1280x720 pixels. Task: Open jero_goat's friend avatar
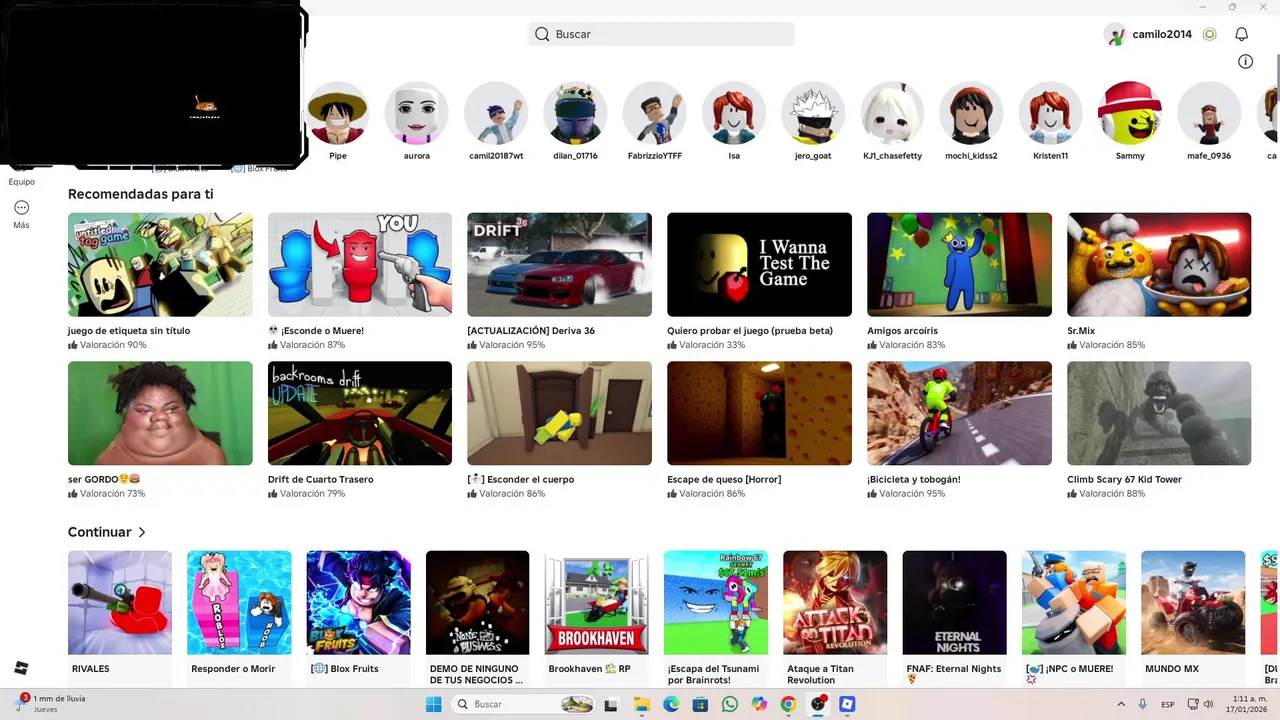[813, 113]
